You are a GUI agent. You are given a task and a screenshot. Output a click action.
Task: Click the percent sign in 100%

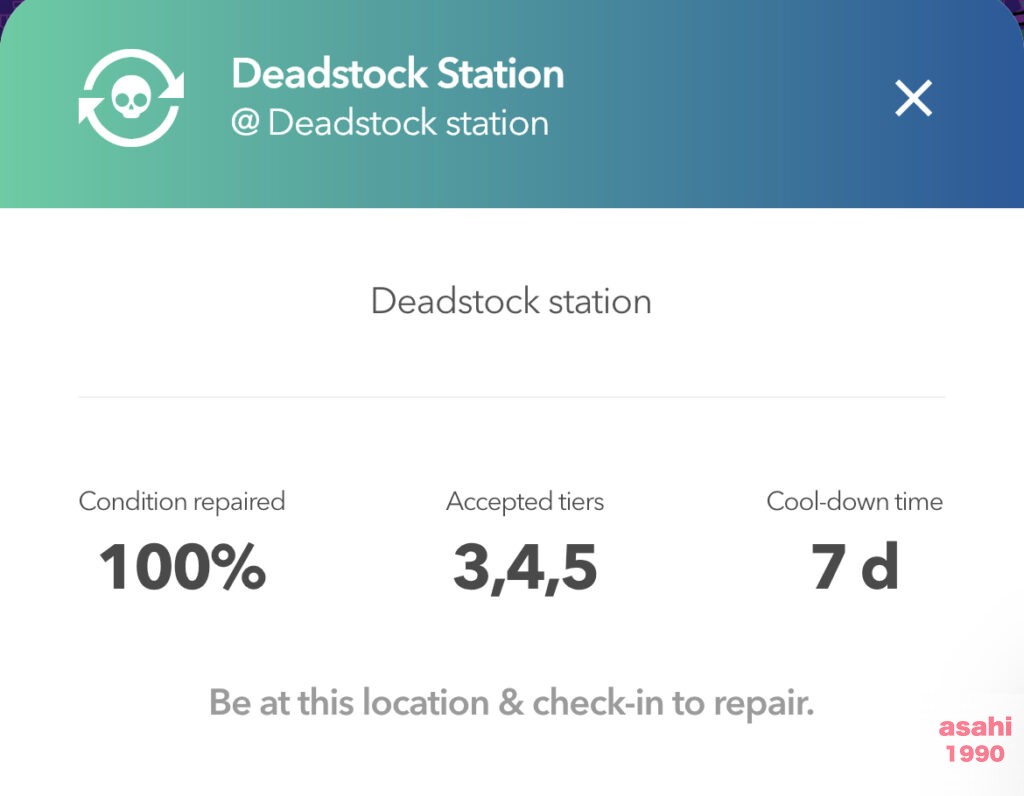coord(238,567)
